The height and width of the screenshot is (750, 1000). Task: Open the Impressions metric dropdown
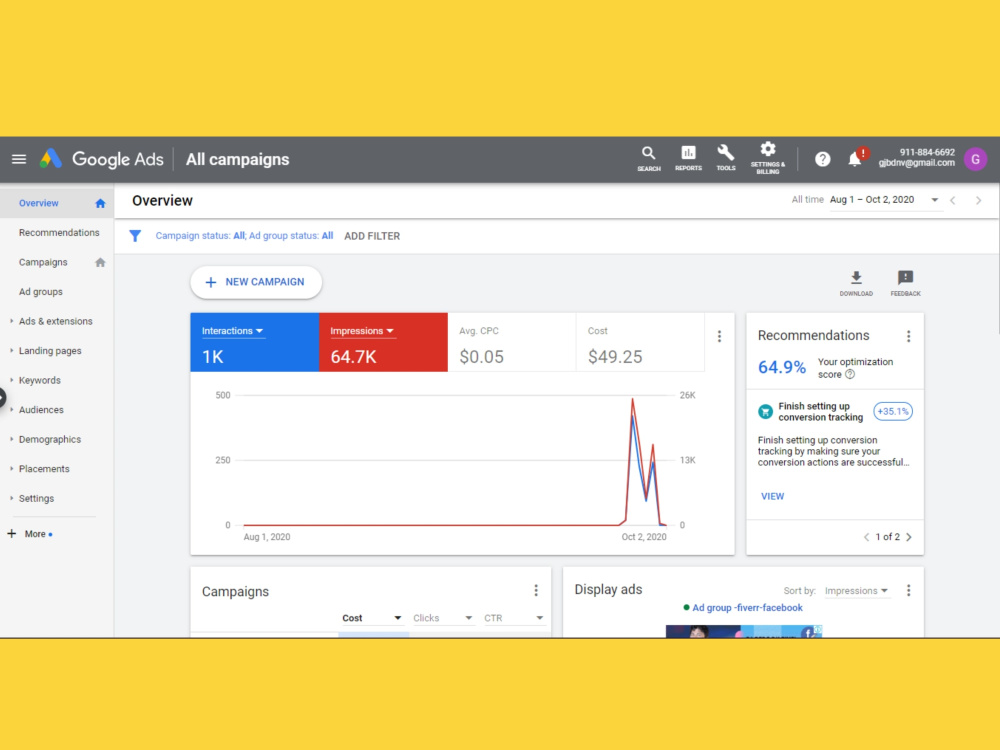click(x=362, y=331)
